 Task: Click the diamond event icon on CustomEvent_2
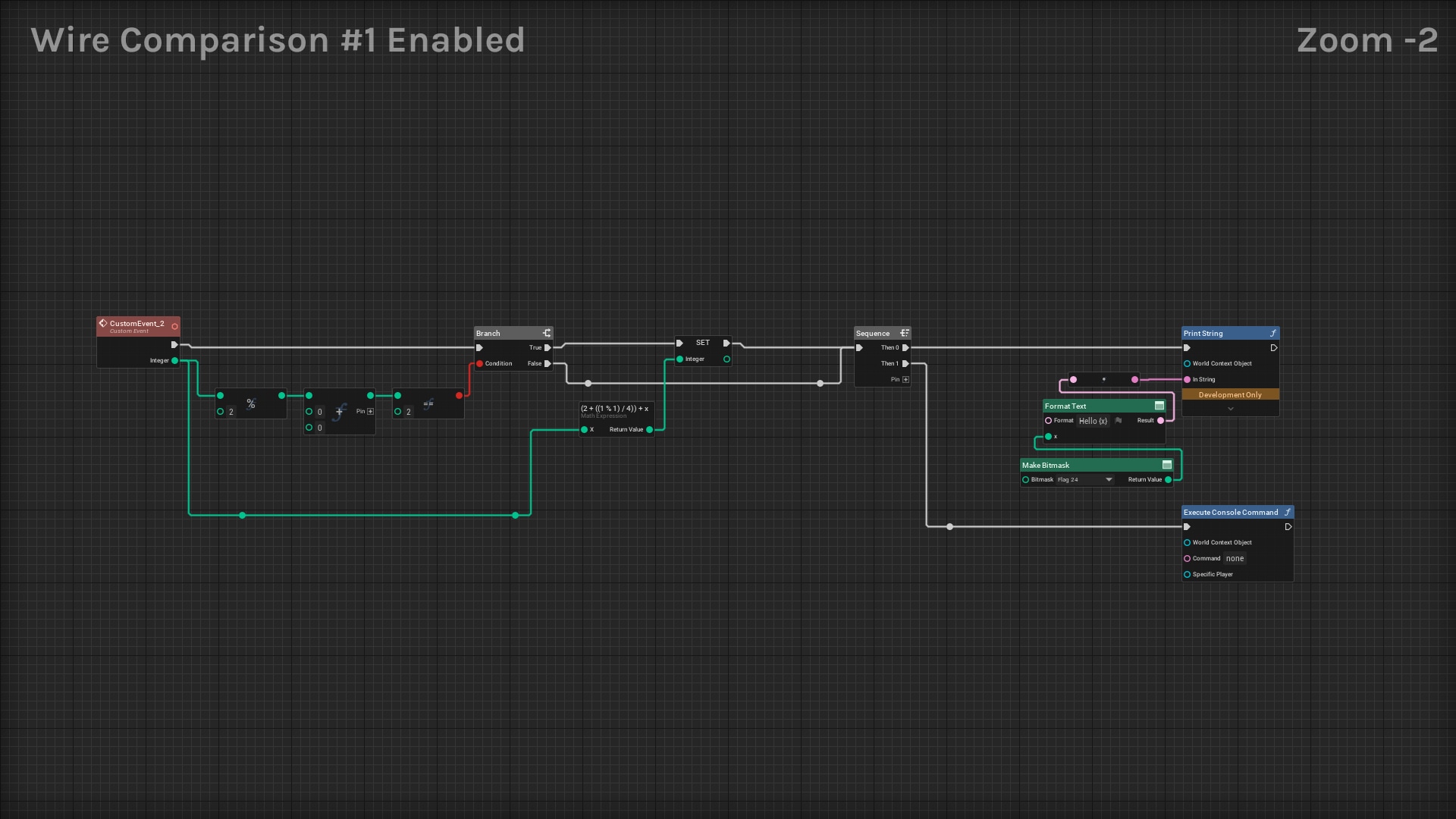(104, 324)
